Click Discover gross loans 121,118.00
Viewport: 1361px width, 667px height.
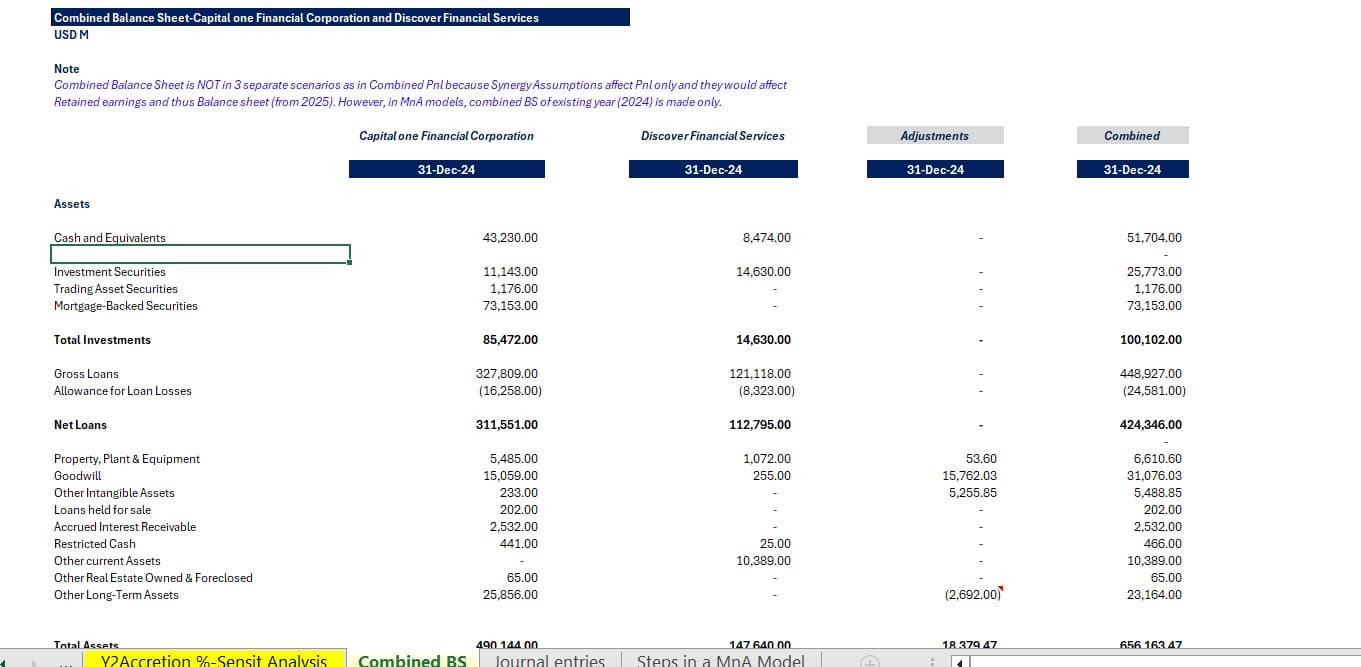pyautogui.click(x=760, y=374)
